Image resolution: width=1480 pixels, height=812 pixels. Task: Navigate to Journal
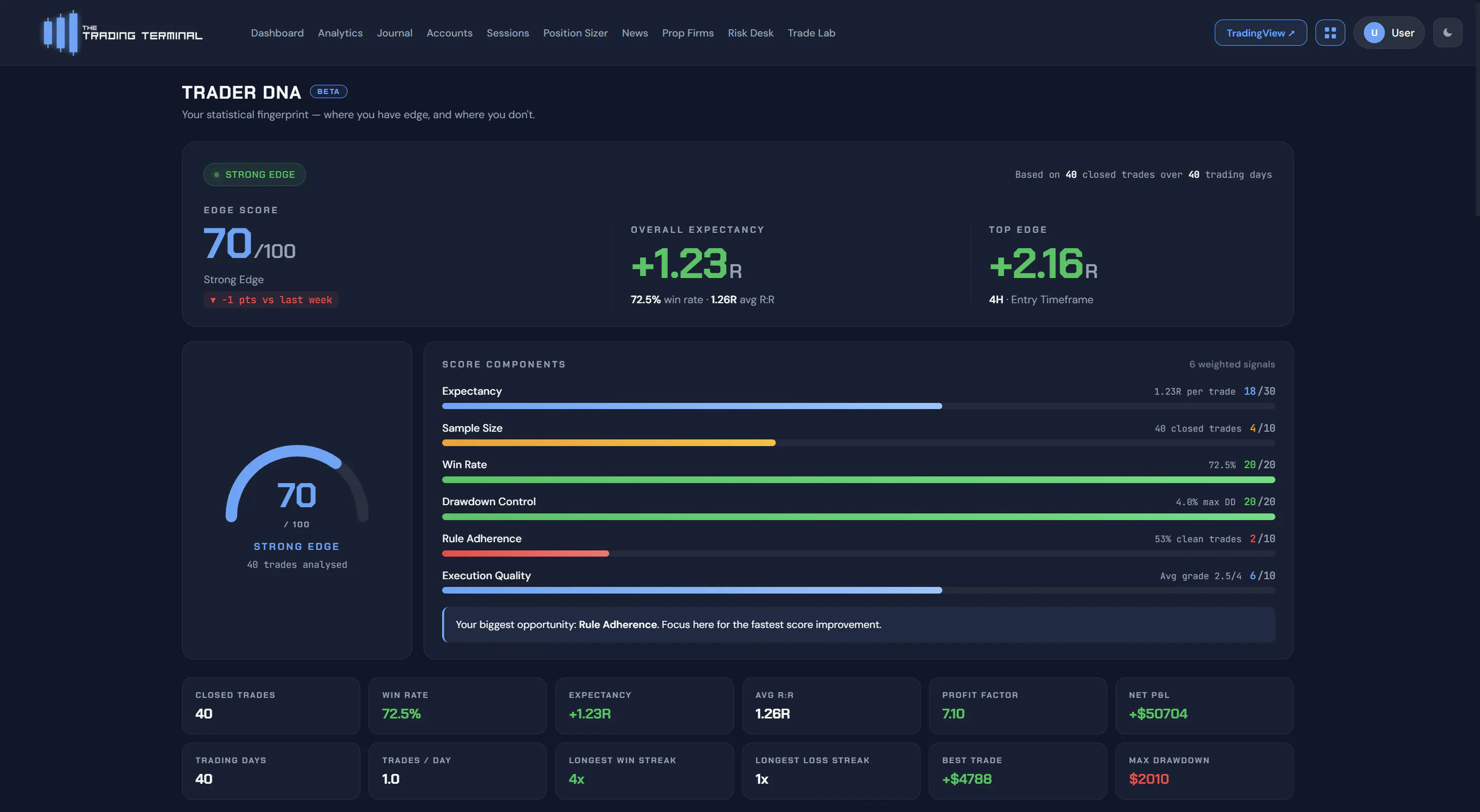coord(394,33)
